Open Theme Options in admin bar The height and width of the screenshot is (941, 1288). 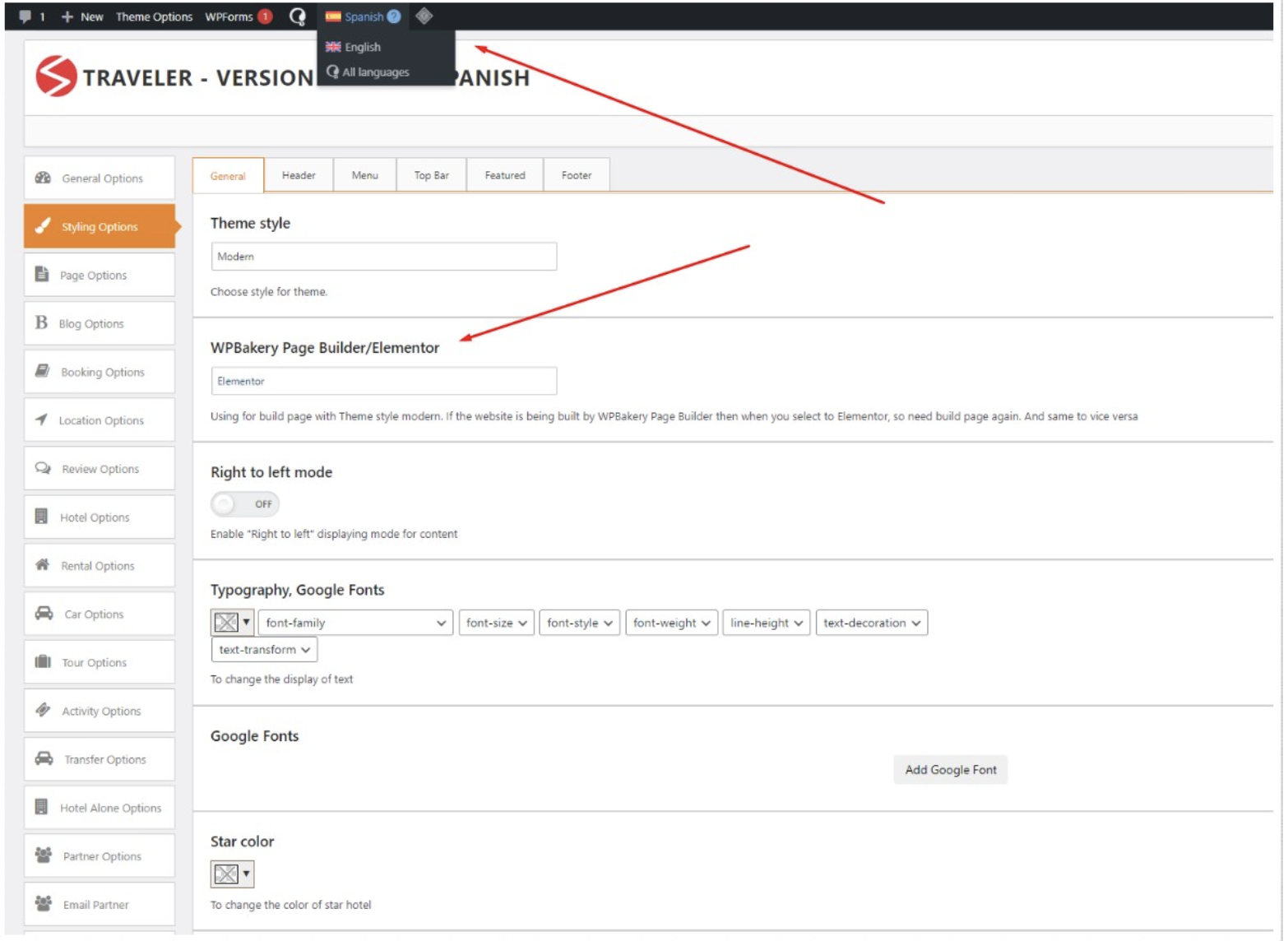coord(154,16)
